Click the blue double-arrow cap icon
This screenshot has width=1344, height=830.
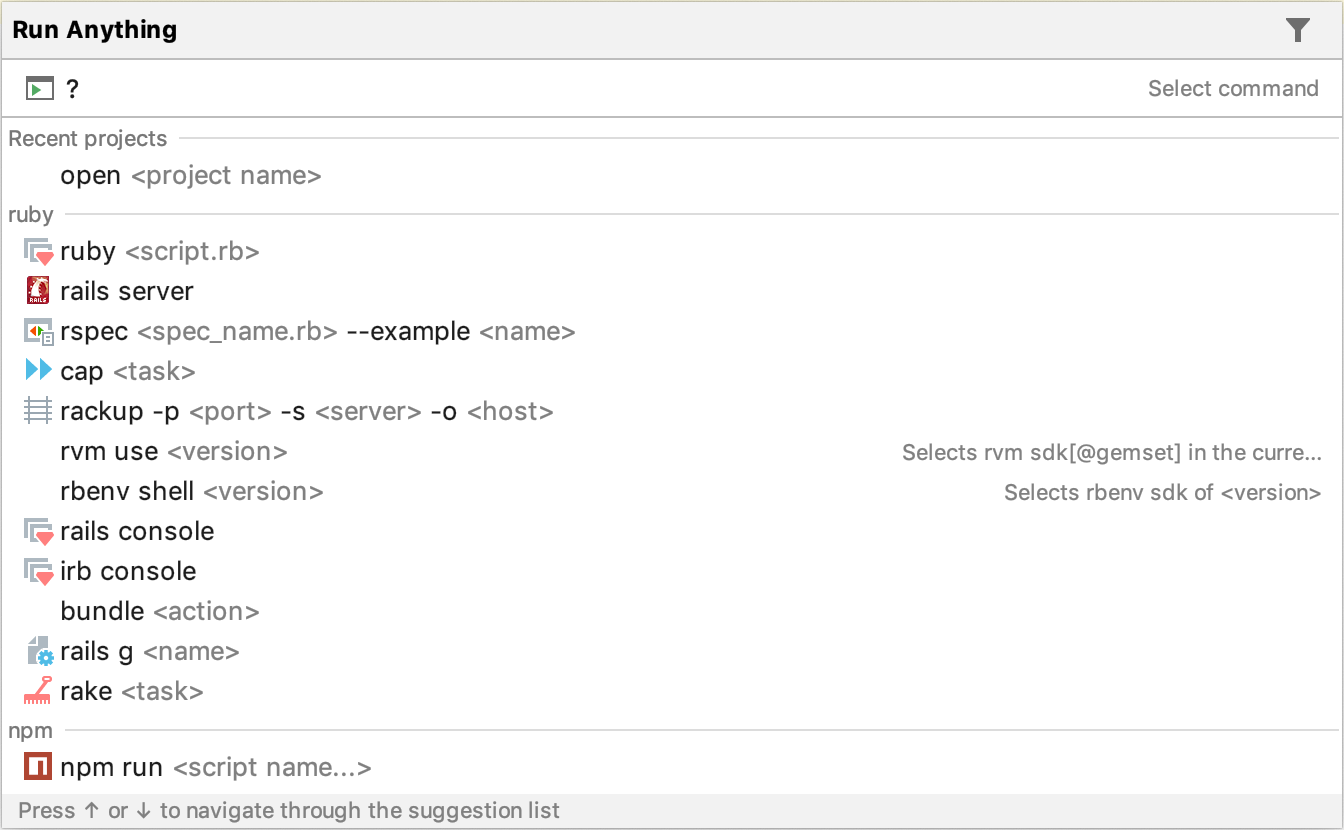(38, 371)
